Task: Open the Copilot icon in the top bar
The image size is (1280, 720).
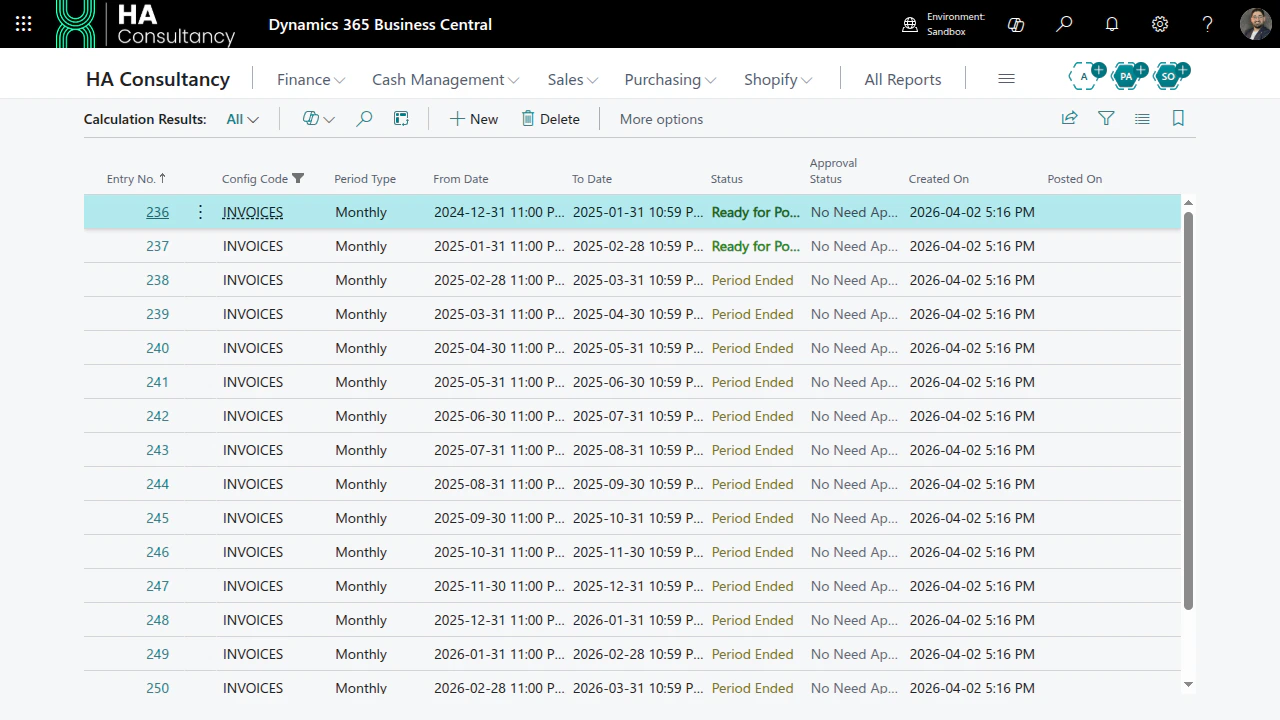Action: click(1016, 24)
